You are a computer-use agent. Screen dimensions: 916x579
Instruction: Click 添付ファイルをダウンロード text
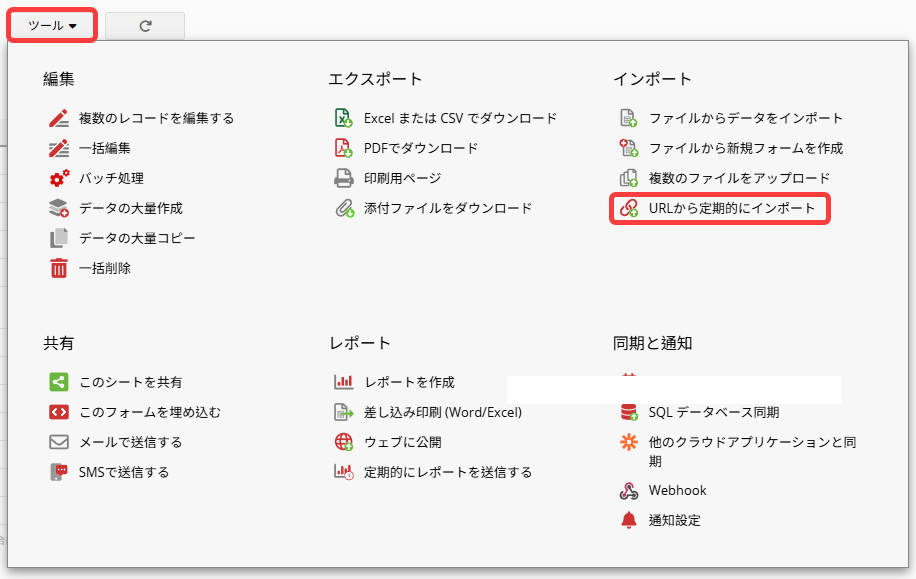point(448,209)
